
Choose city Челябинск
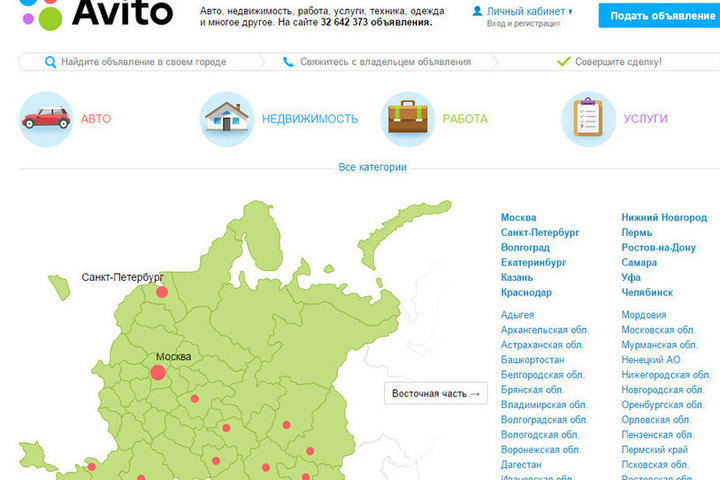point(647,293)
